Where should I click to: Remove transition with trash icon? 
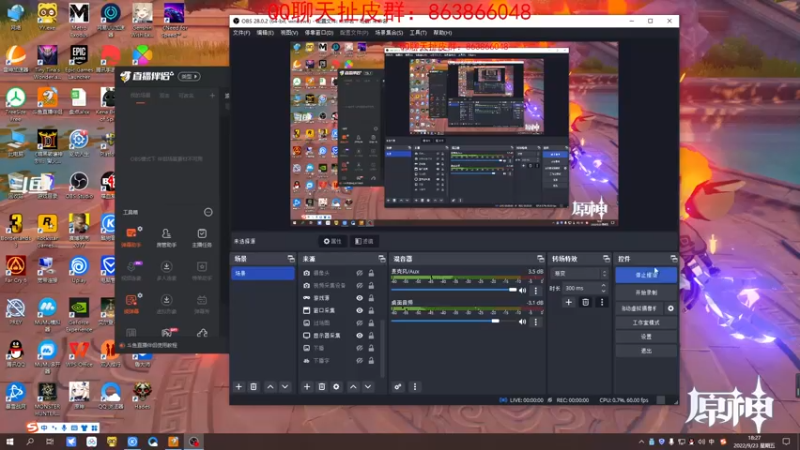click(x=585, y=302)
